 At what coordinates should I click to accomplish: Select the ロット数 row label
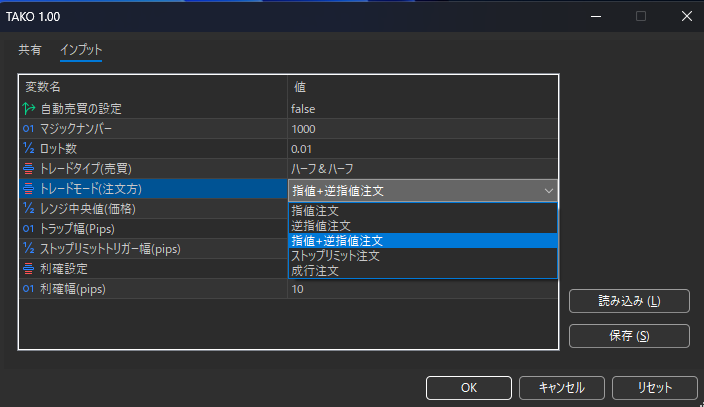[x=58, y=149]
